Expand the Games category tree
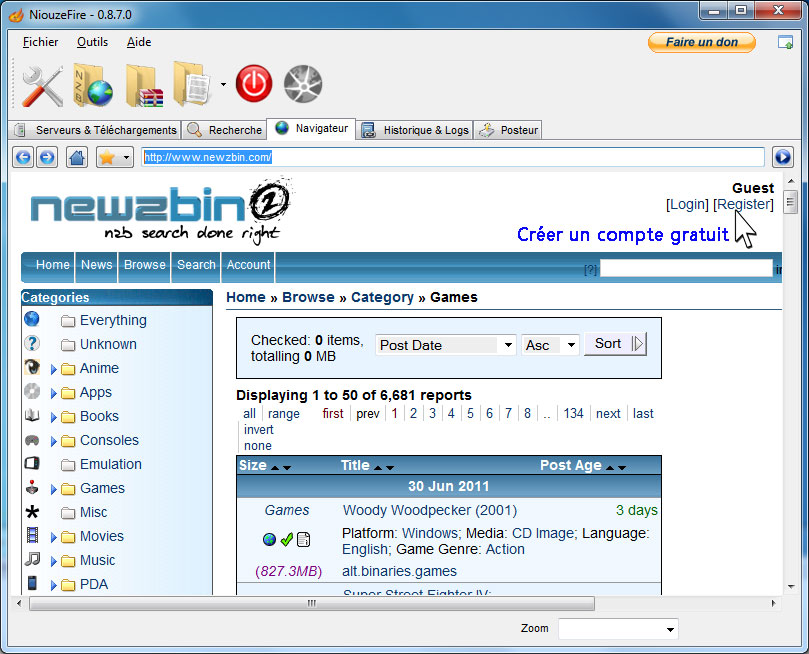This screenshot has width=809, height=654. tap(54, 489)
